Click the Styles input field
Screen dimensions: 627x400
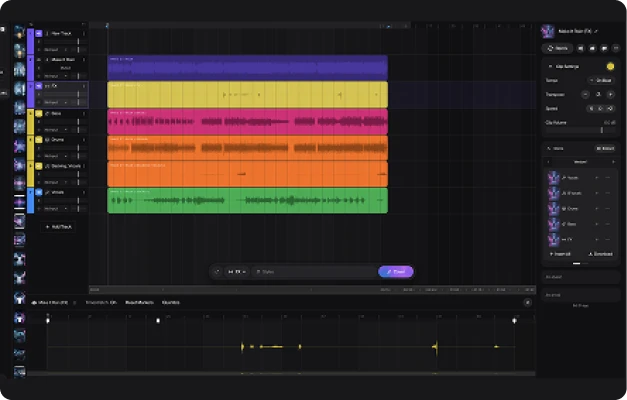click(x=314, y=272)
